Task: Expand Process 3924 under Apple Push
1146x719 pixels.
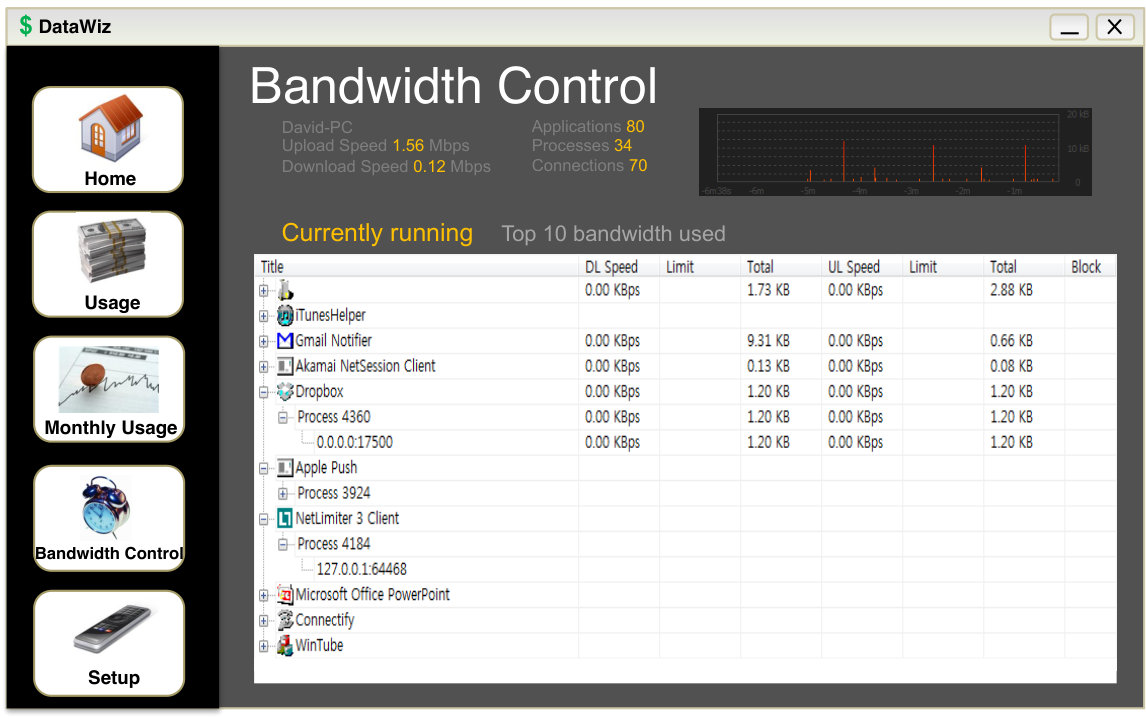Action: (283, 494)
